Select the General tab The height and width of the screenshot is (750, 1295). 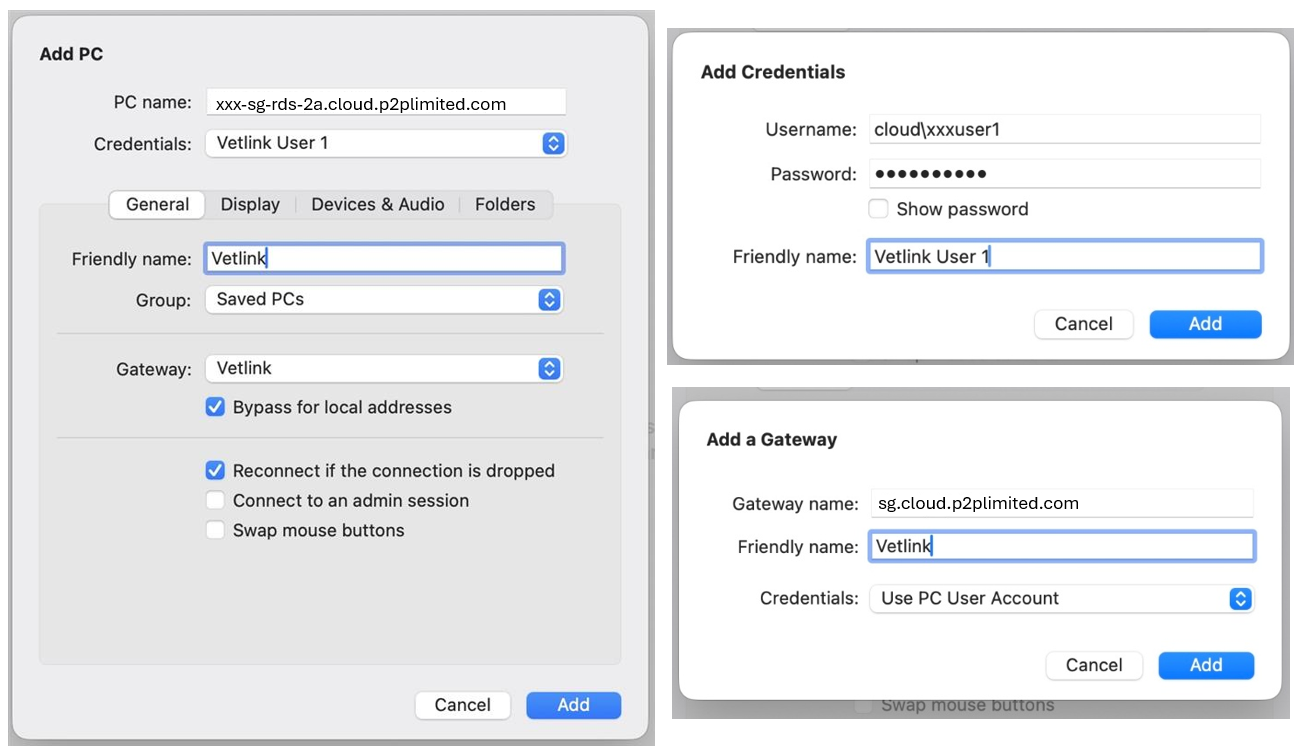click(157, 205)
